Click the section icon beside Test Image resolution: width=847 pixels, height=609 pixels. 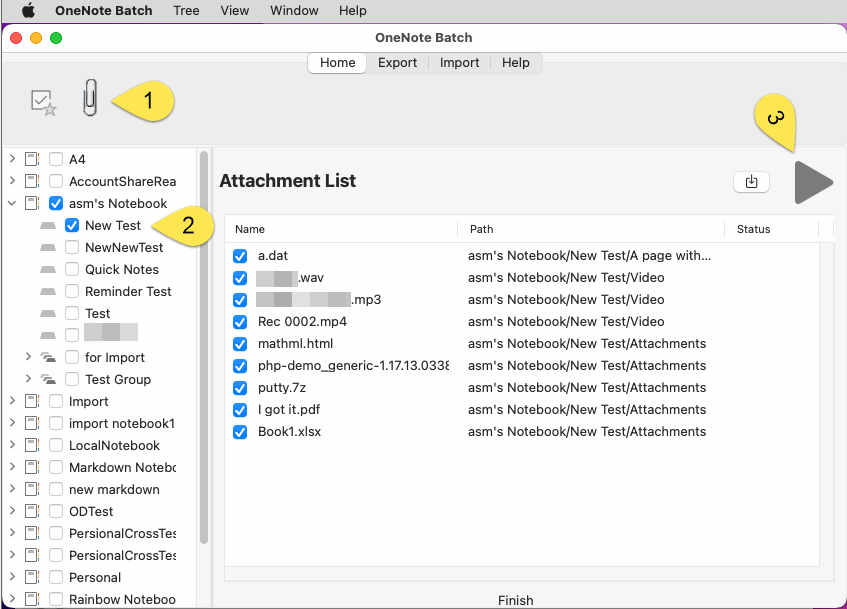(x=48, y=313)
